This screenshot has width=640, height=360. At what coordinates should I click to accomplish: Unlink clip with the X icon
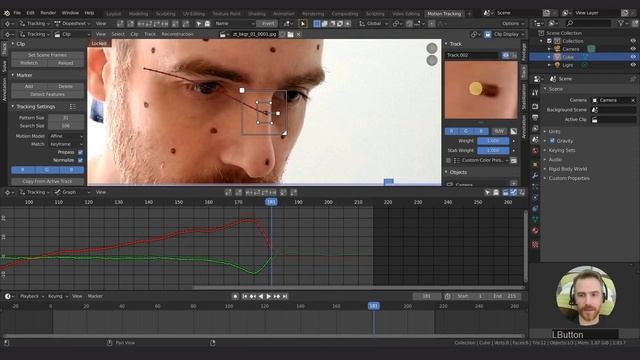[x=298, y=34]
